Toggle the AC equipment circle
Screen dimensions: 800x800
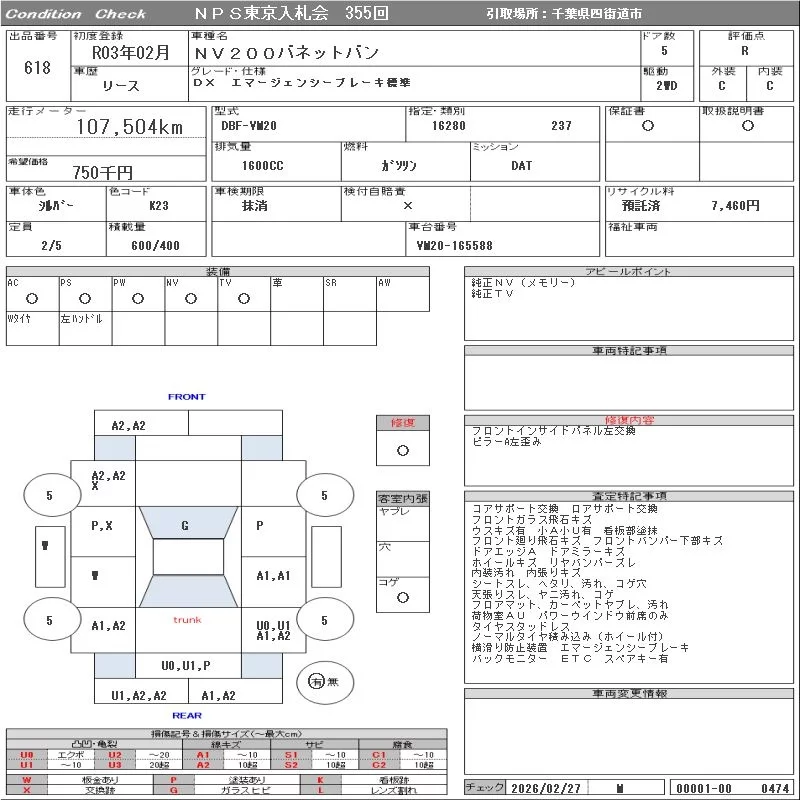pos(31,298)
